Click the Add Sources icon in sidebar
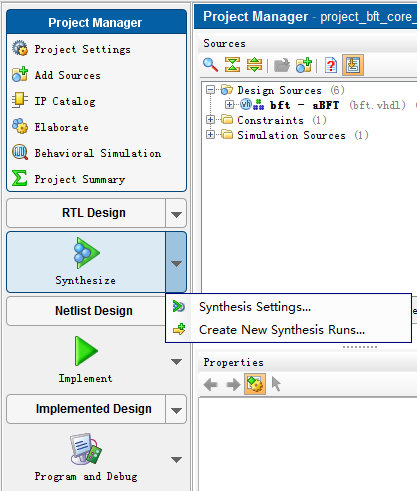The height and width of the screenshot is (491, 417). 20,75
